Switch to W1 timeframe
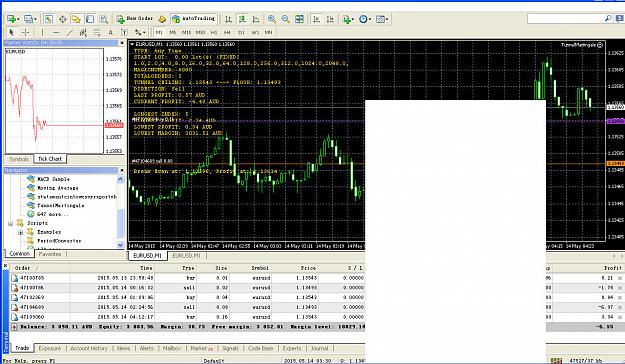Viewport: 625px width, 364px height. (255, 32)
